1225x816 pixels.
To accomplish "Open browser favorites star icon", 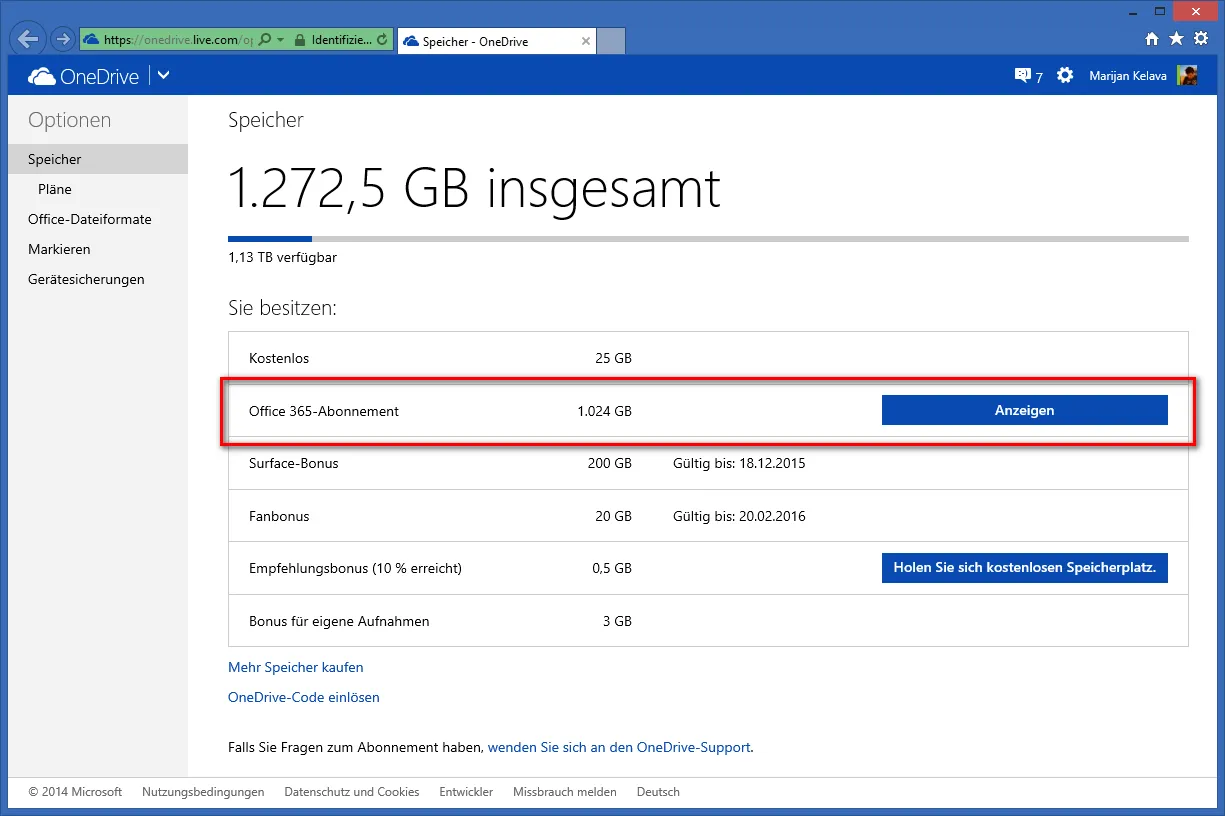I will pos(1176,39).
